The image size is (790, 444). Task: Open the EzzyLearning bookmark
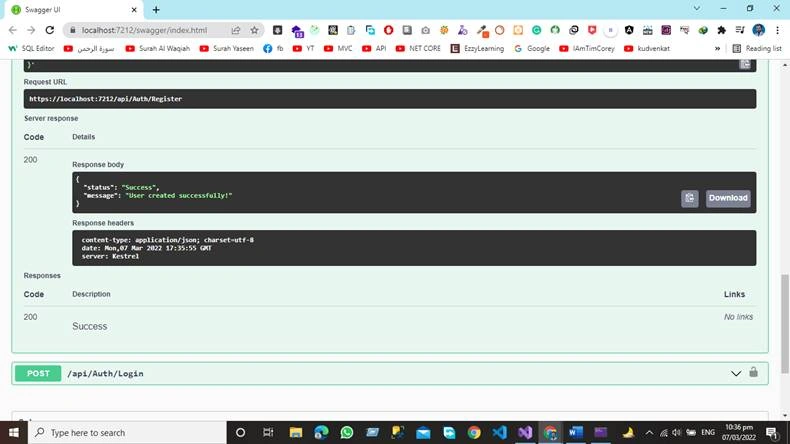pos(477,48)
